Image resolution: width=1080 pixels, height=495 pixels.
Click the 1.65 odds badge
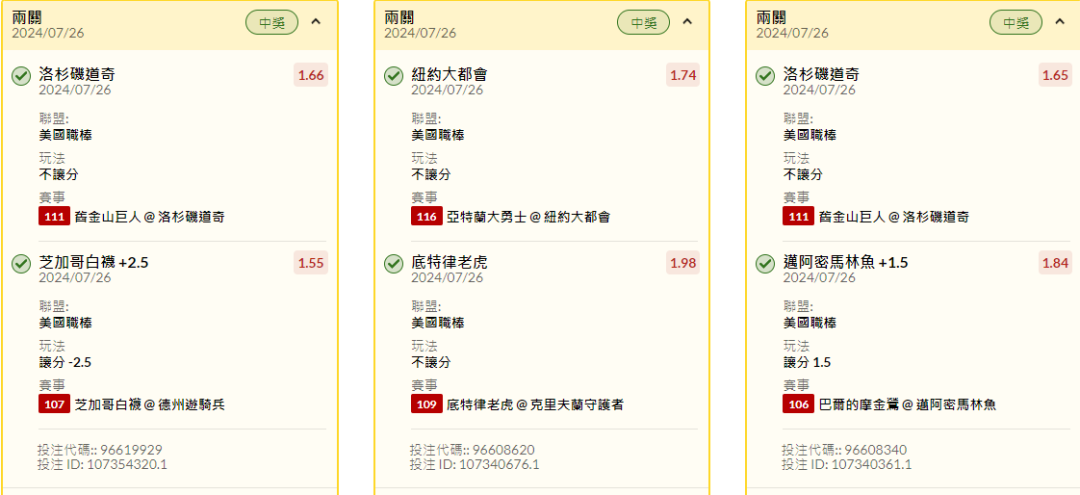pos(1055,75)
